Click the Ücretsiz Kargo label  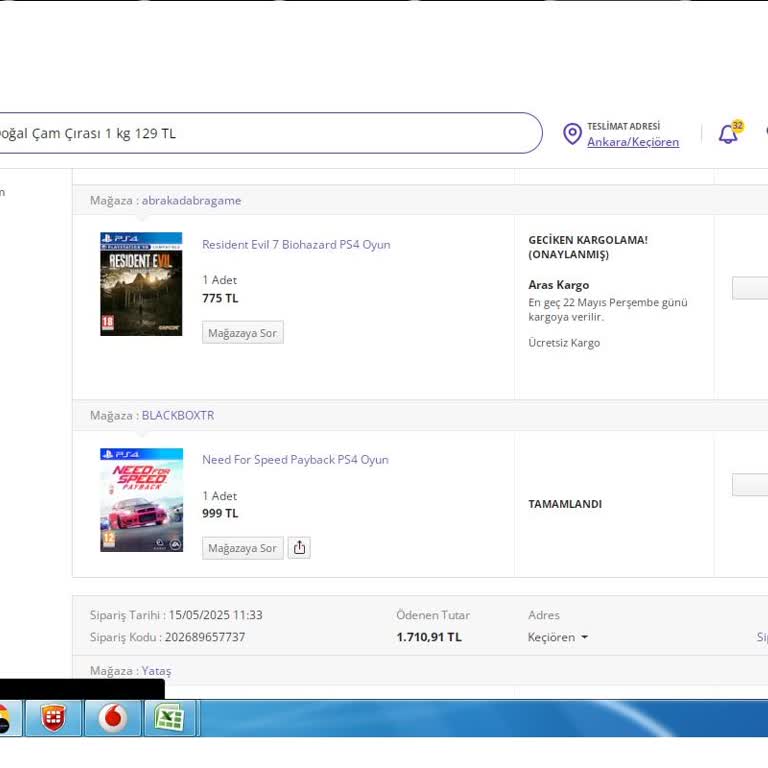coord(564,343)
